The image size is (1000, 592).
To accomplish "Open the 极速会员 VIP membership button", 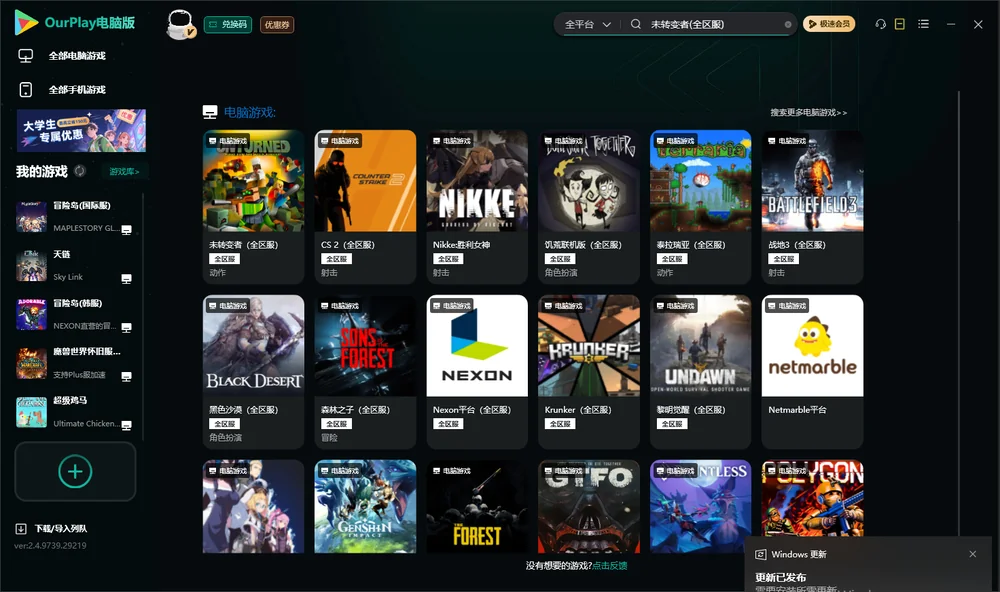I will tap(829, 24).
